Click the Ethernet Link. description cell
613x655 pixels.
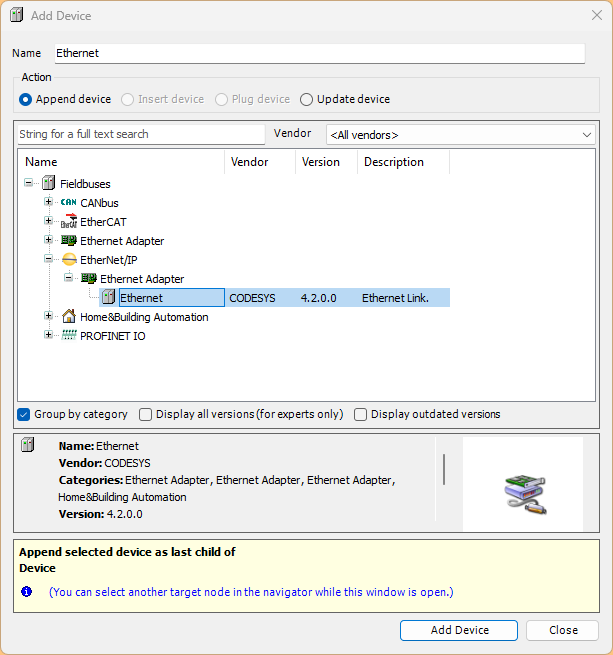coord(395,298)
